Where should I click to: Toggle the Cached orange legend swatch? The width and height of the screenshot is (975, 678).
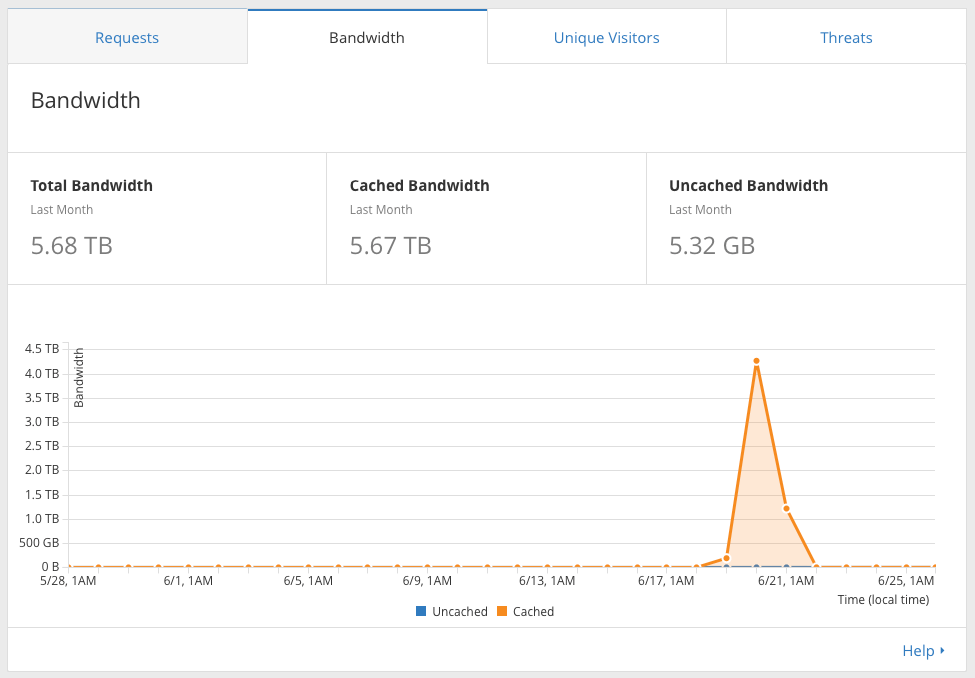[502, 611]
